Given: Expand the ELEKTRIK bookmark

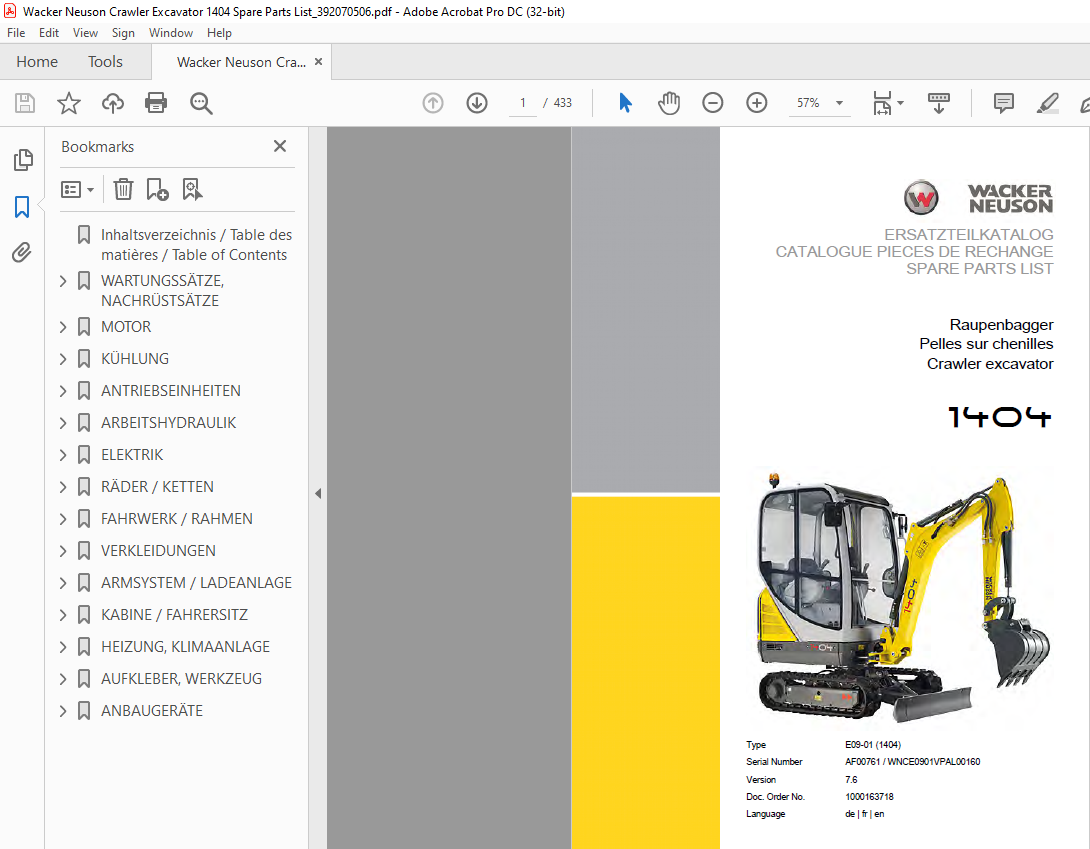Looking at the screenshot, I should tap(63, 455).
